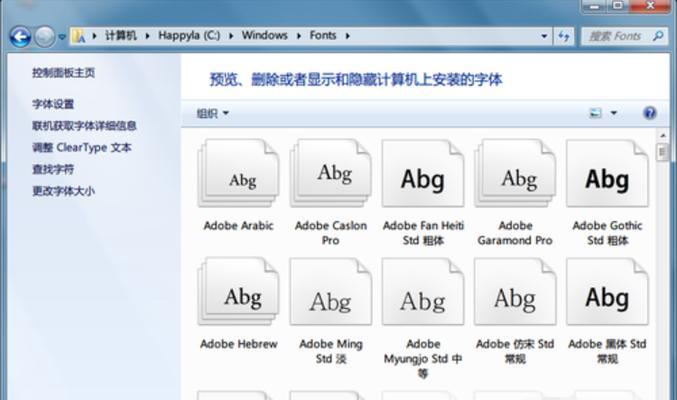
Task: Click the change view icon
Action: coord(595,113)
